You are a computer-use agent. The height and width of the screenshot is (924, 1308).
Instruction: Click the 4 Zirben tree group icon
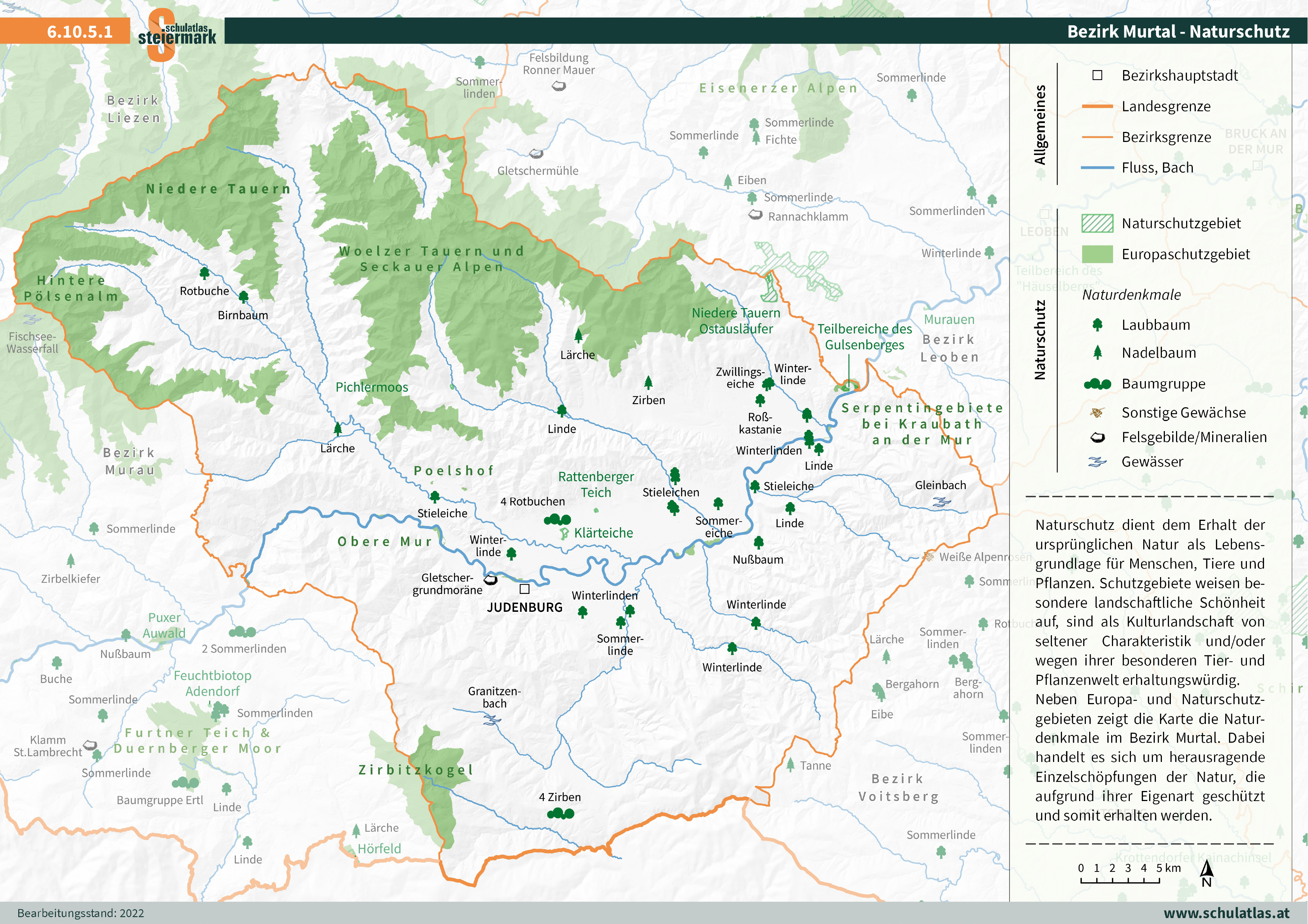point(561,814)
